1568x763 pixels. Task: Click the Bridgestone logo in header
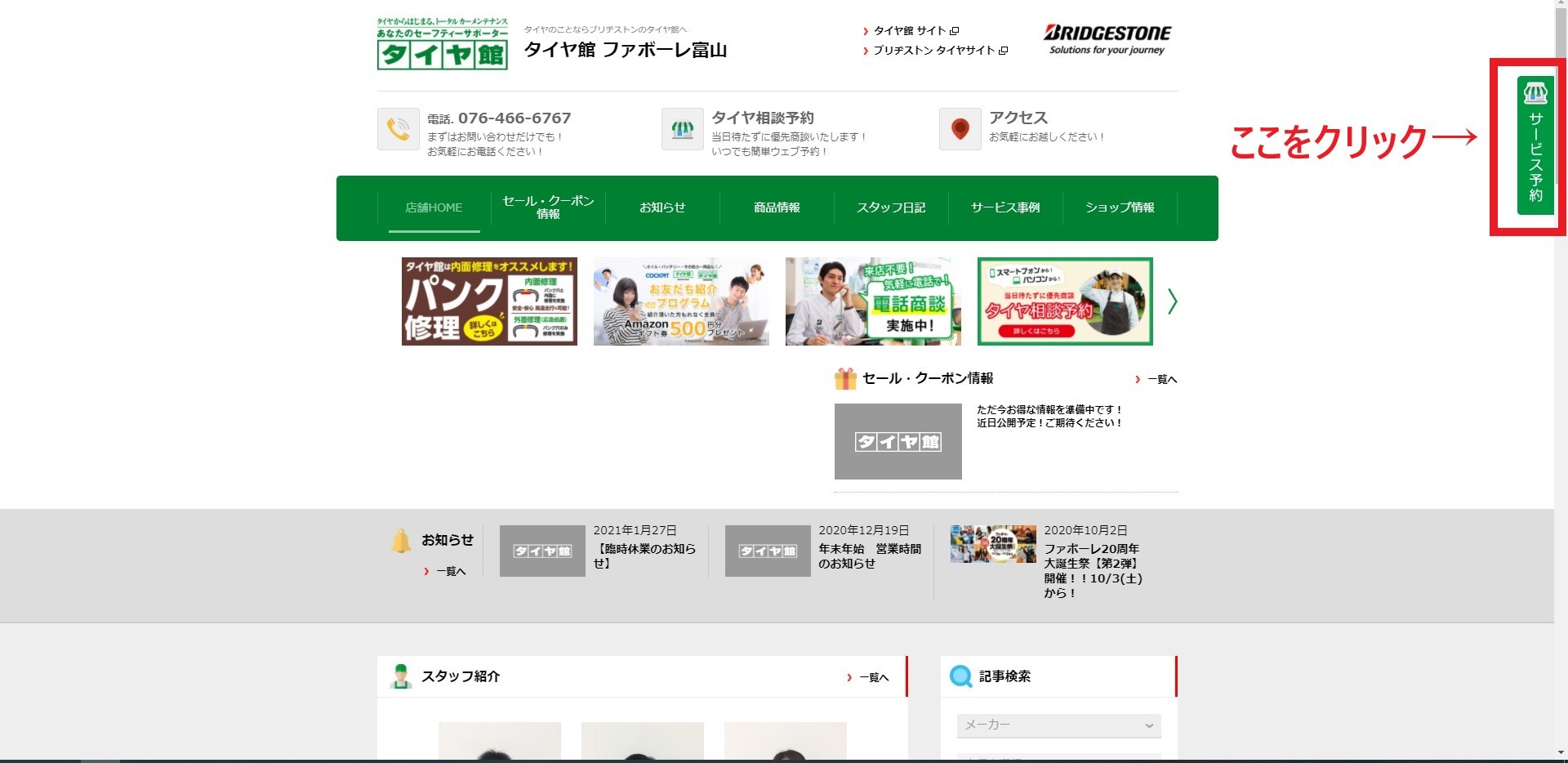pos(1107,39)
